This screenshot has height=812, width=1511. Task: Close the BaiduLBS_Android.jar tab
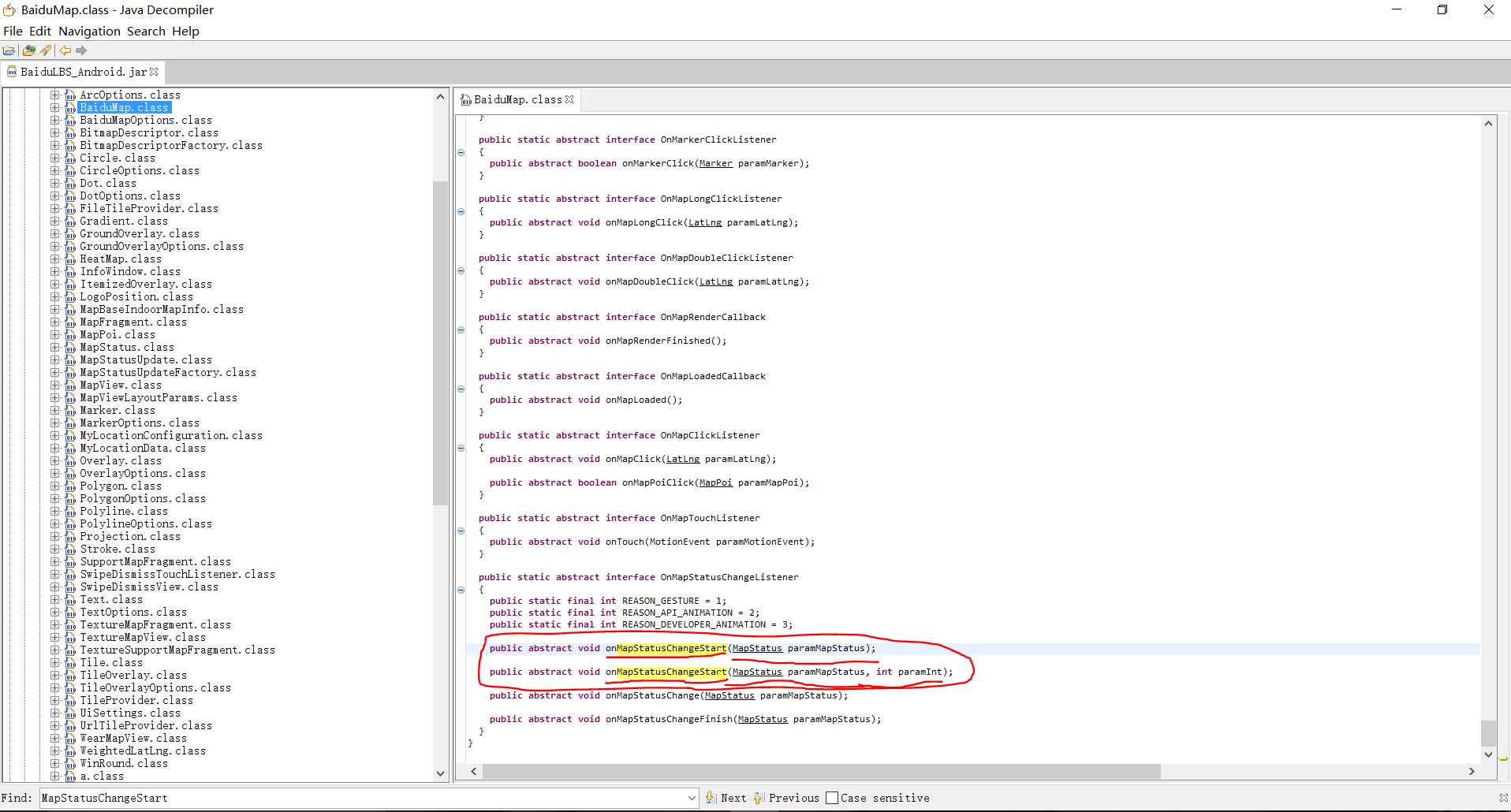point(154,72)
